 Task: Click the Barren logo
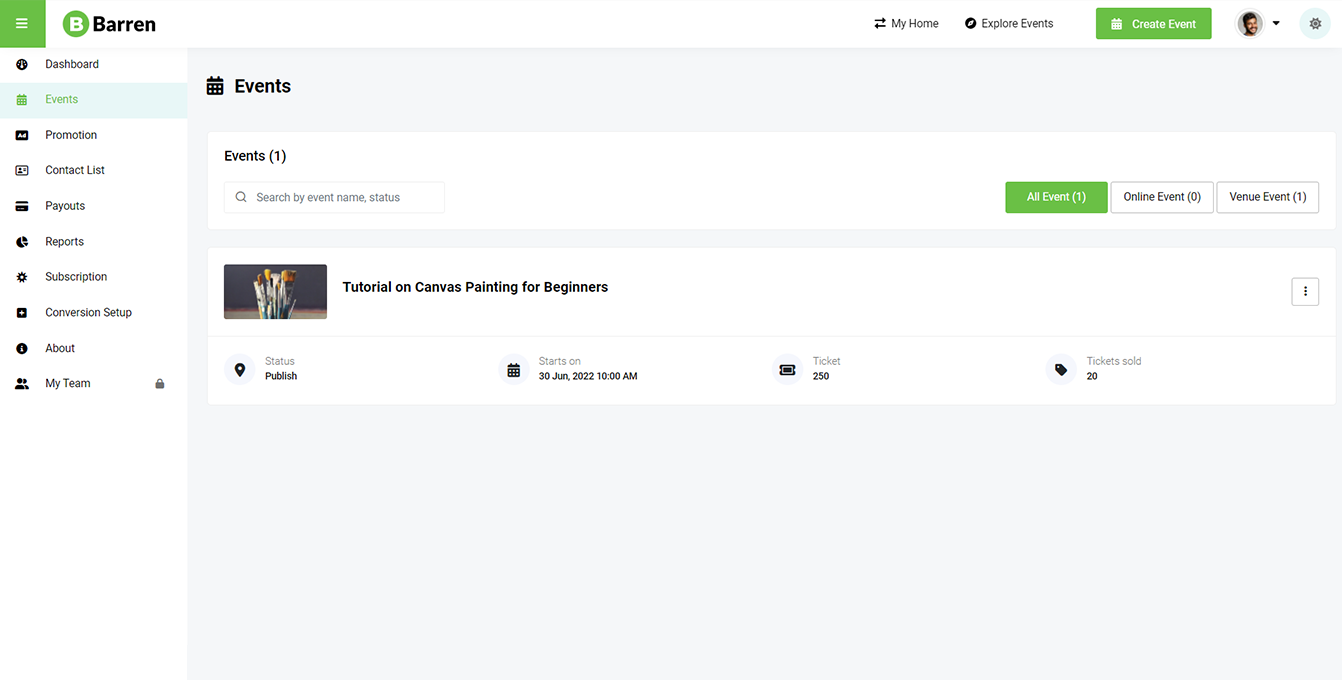pos(109,24)
